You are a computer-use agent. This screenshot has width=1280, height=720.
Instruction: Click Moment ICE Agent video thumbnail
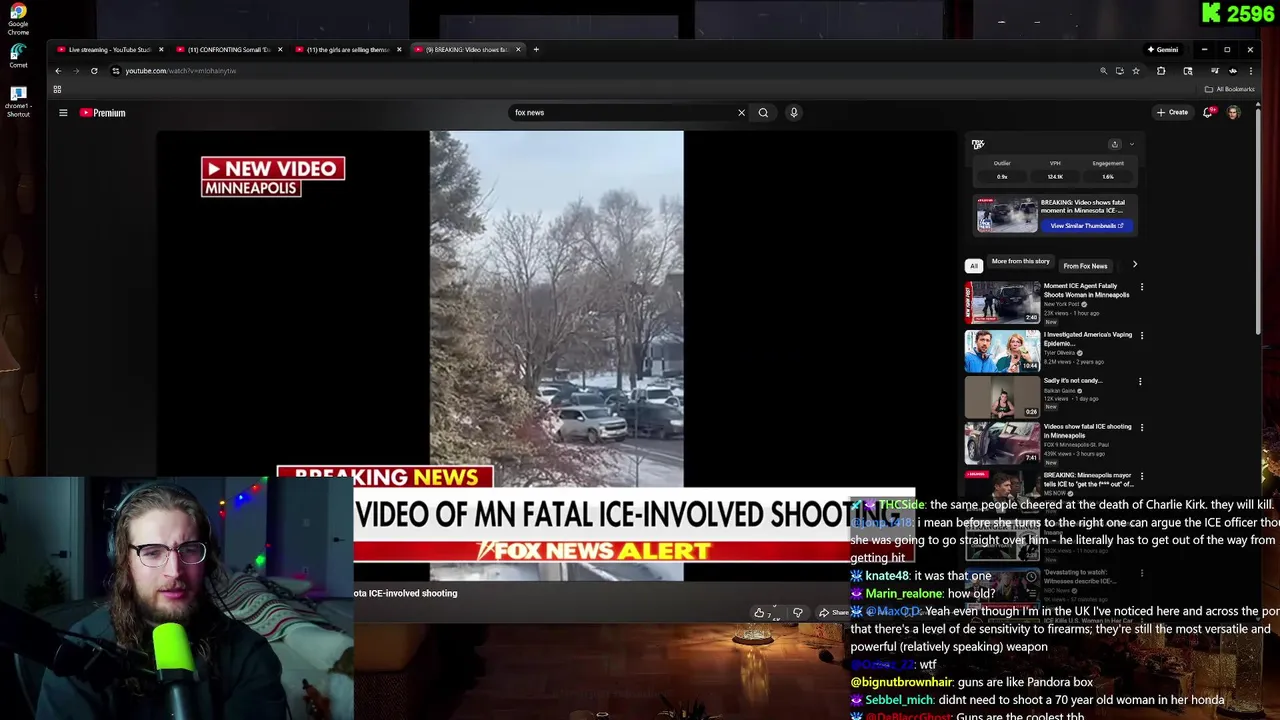1002,303
